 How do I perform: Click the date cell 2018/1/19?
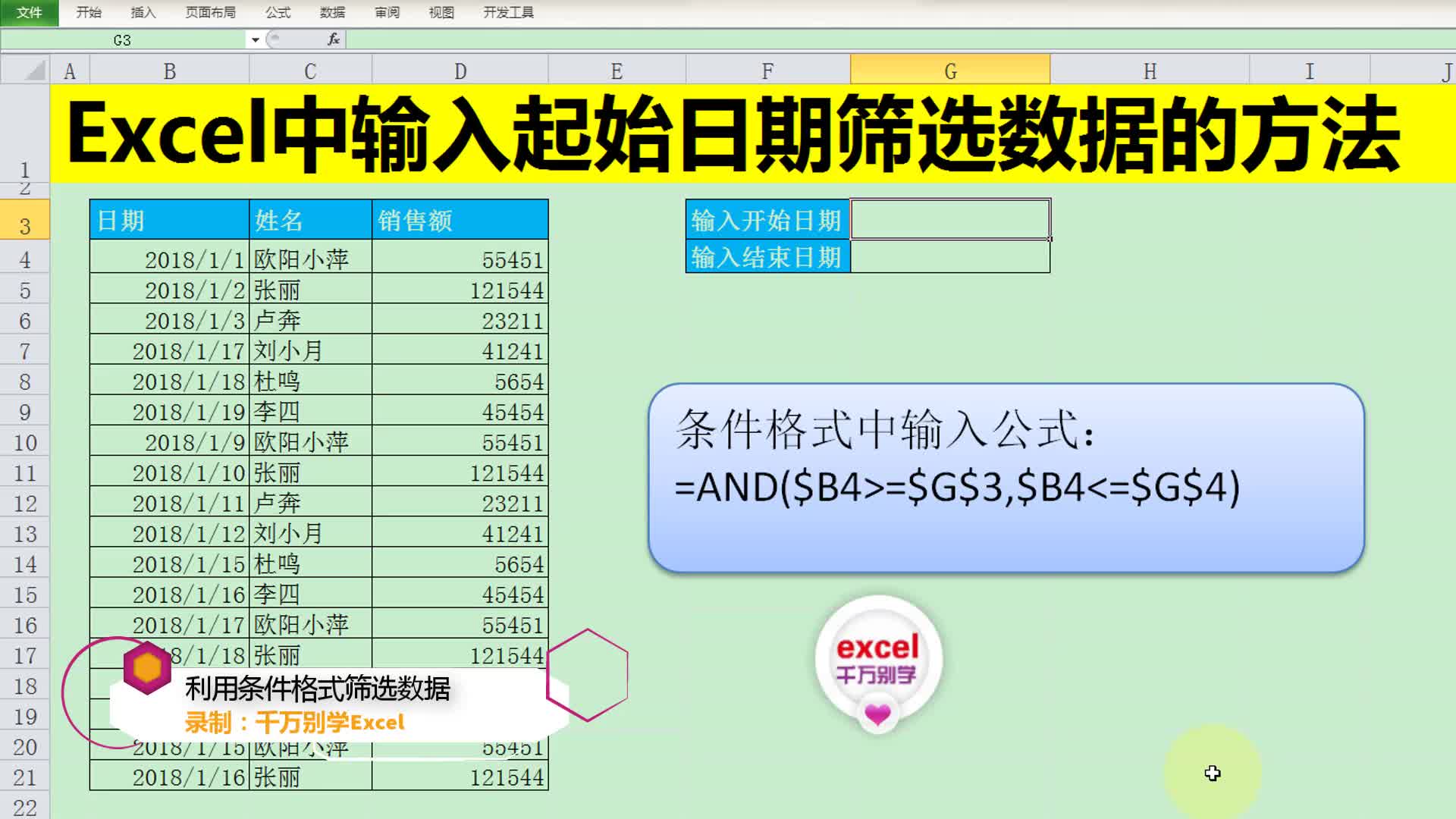tap(170, 411)
